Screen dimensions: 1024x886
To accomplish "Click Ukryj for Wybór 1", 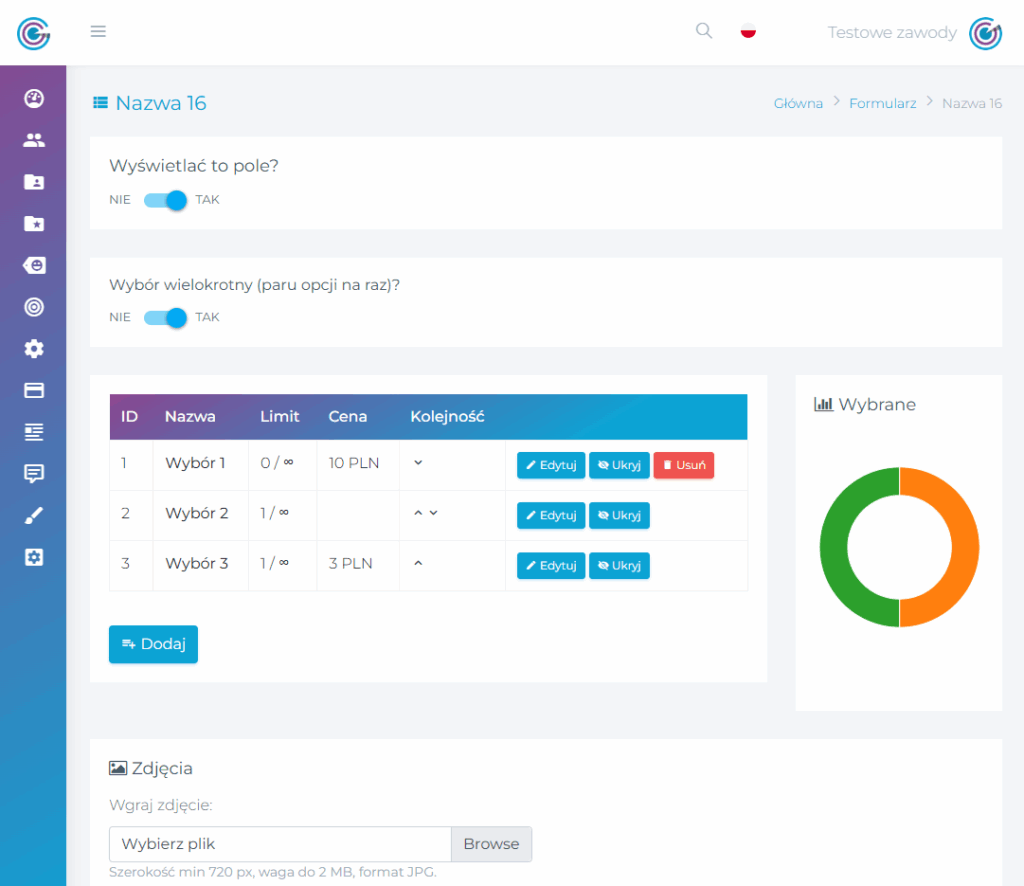I will pyautogui.click(x=619, y=465).
